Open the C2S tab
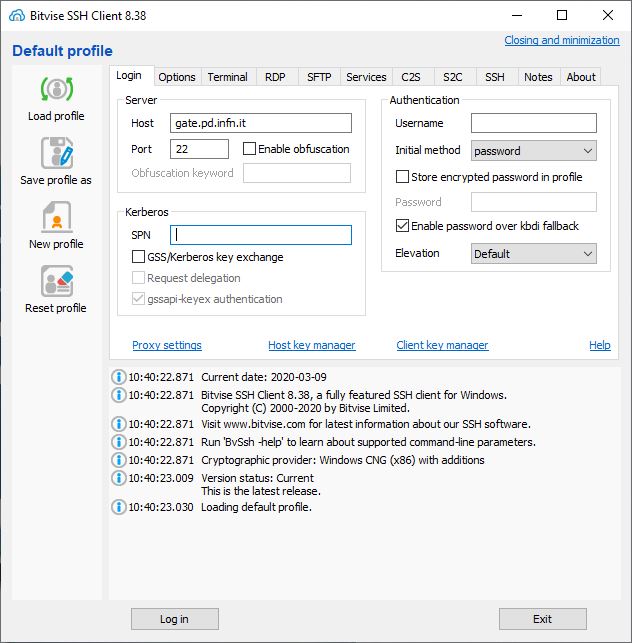The image size is (632, 643). coord(411,77)
